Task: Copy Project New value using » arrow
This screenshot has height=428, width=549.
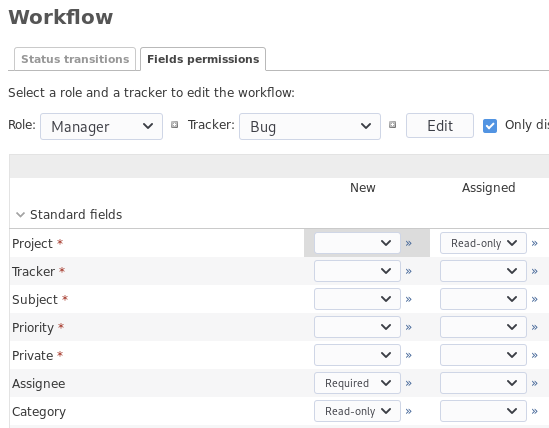Action: coord(409,243)
